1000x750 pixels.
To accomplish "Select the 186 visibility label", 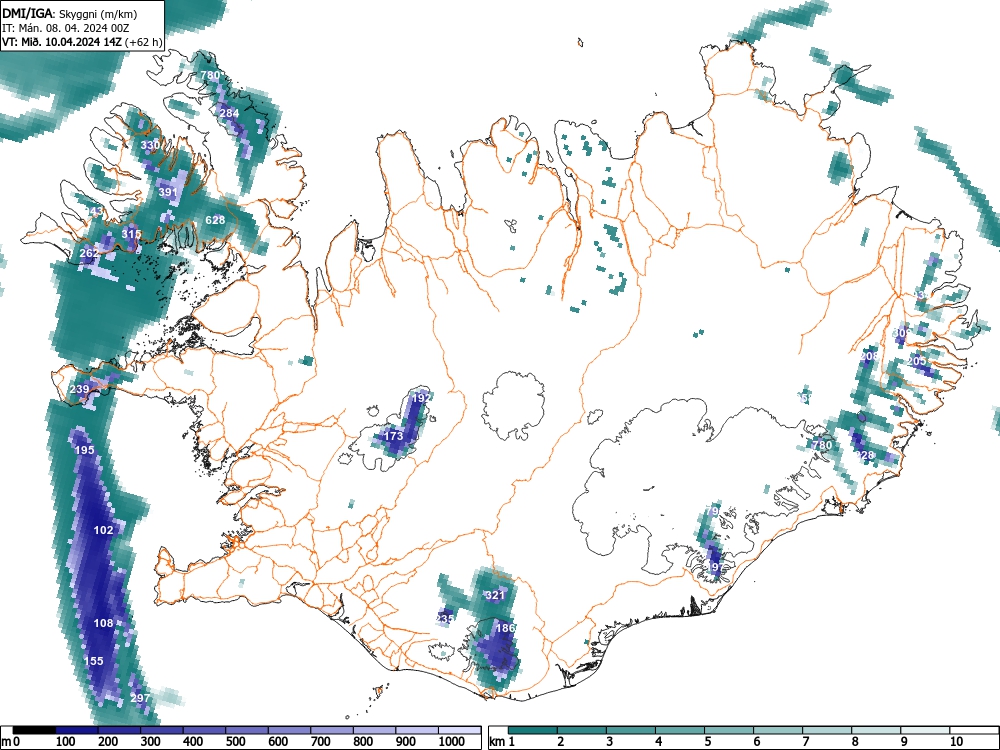I will [505, 628].
